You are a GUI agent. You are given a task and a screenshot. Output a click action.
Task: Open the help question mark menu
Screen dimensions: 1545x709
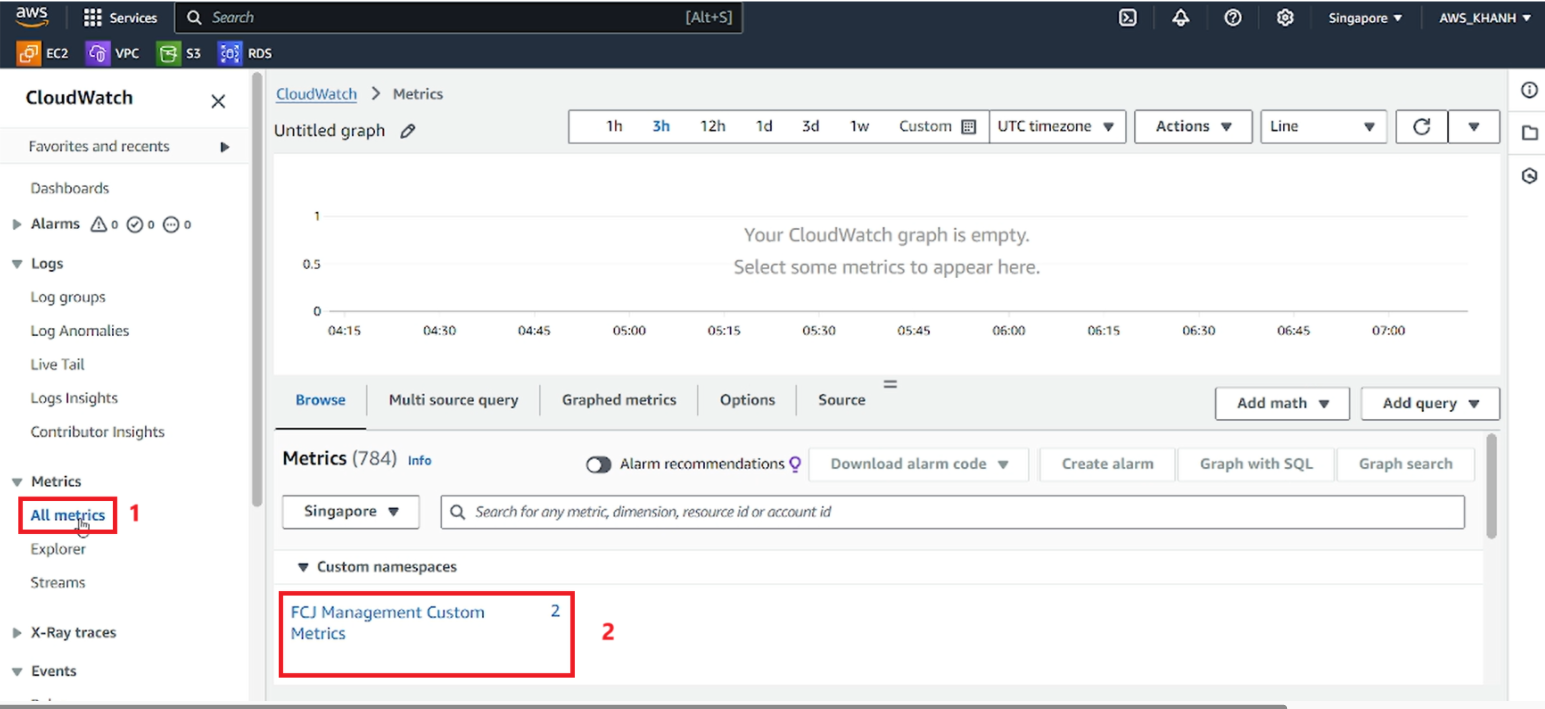pyautogui.click(x=1233, y=18)
